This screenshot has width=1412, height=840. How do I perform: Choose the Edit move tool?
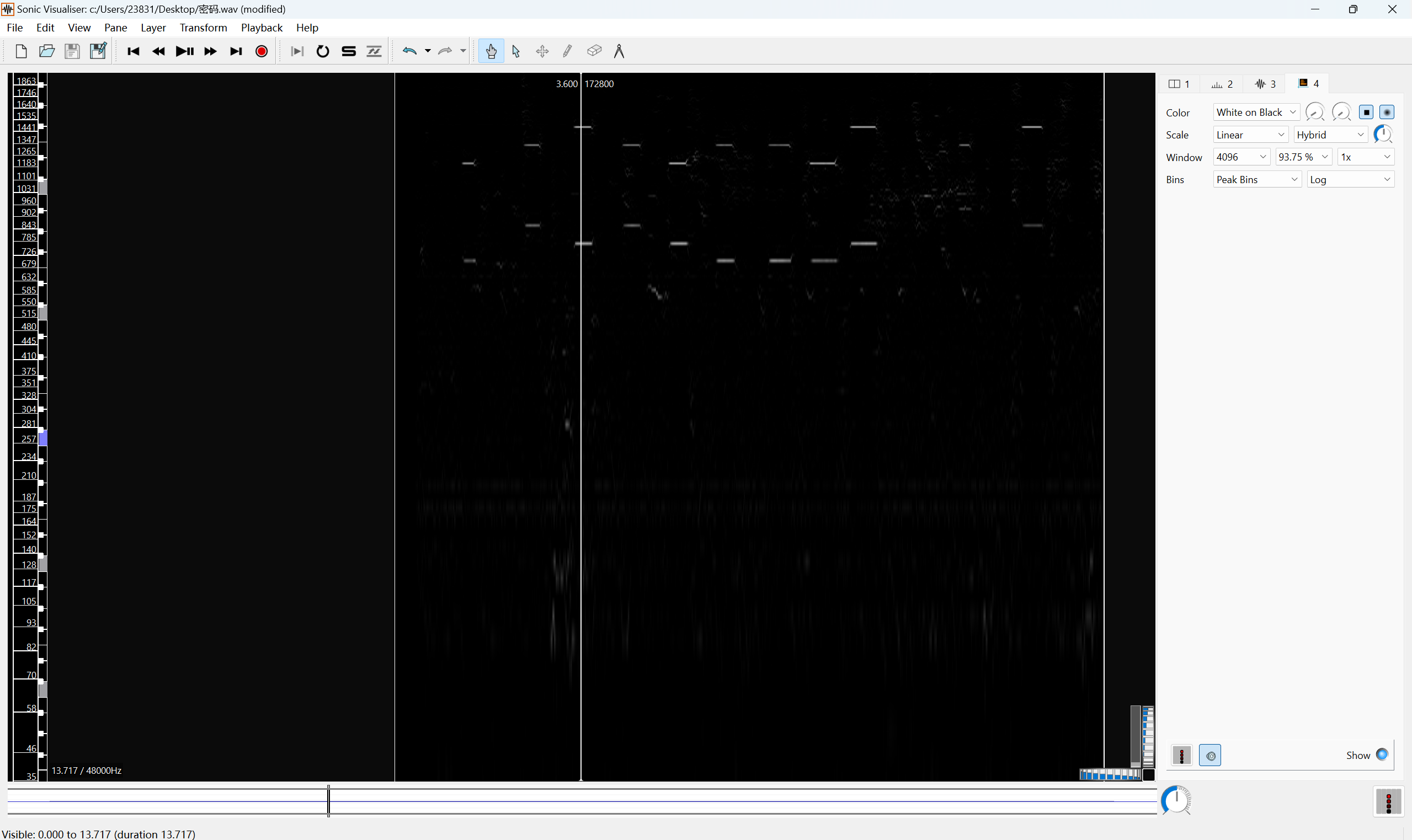pyautogui.click(x=542, y=51)
